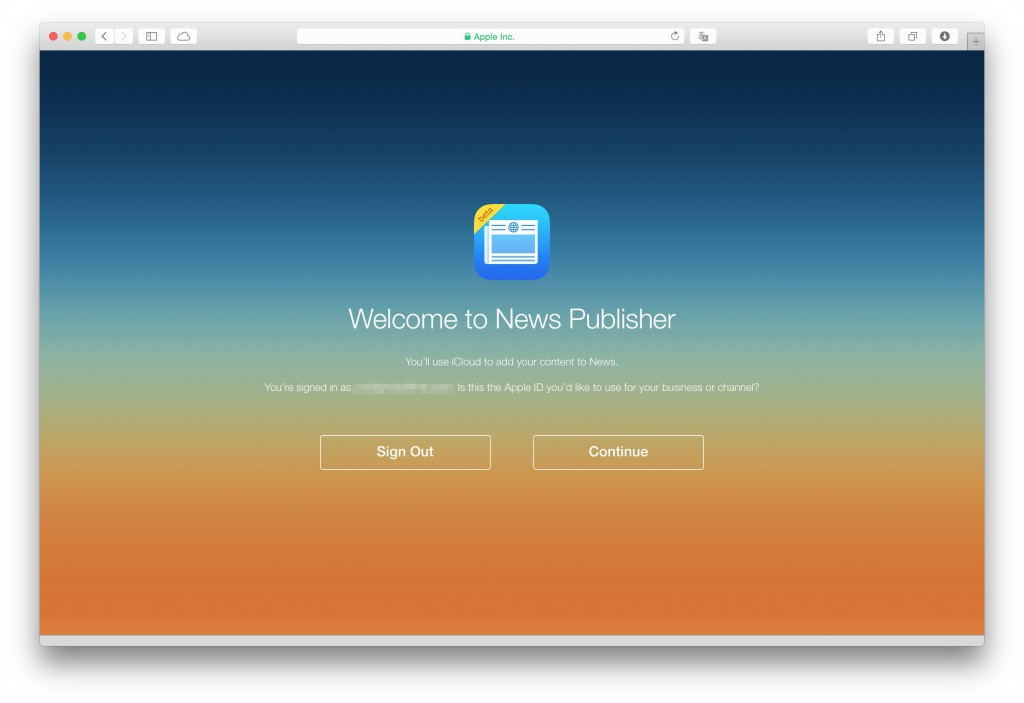Open the iCloud Tabs cloud icon

point(184,37)
